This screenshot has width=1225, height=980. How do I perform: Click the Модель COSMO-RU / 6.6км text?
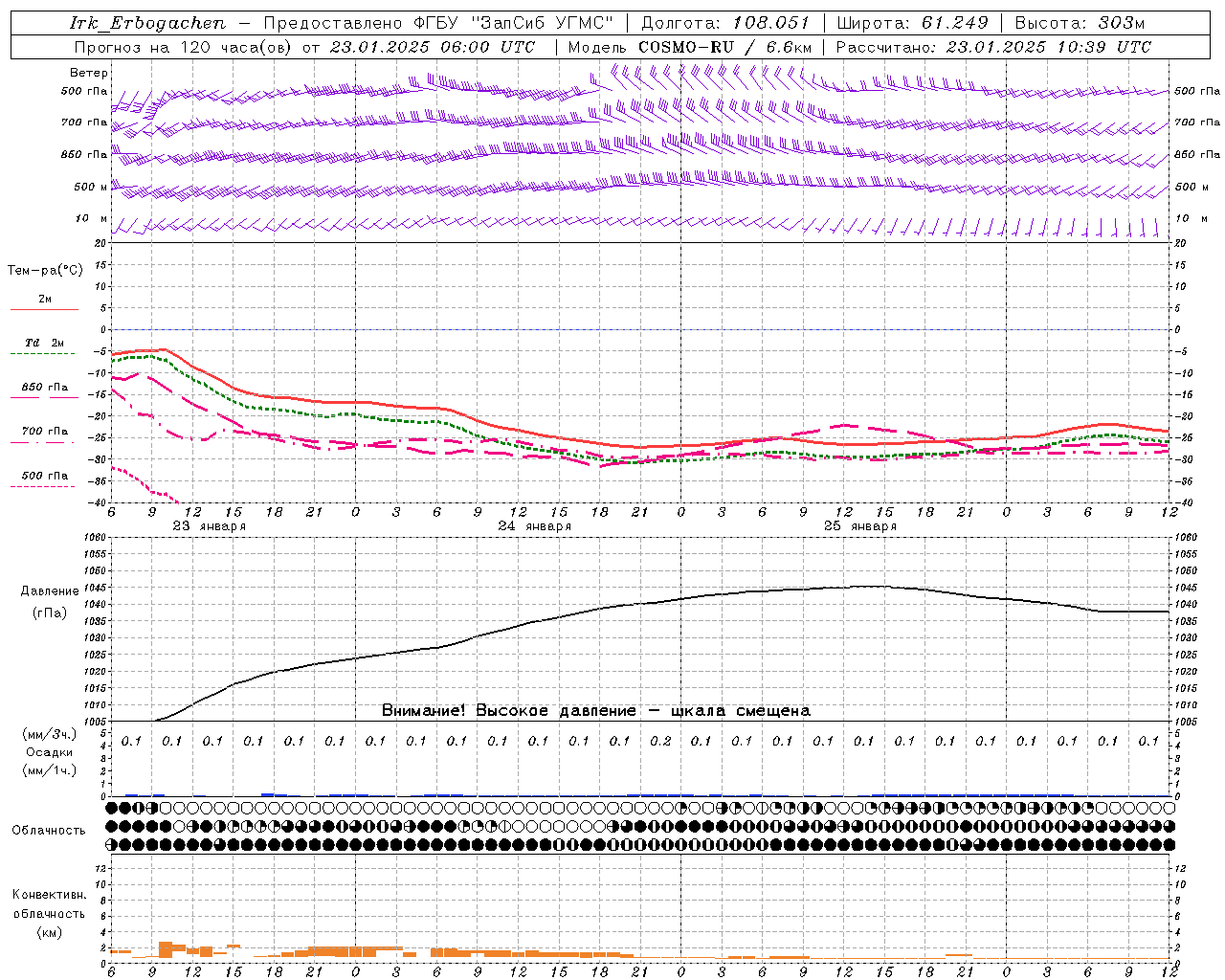click(x=690, y=47)
